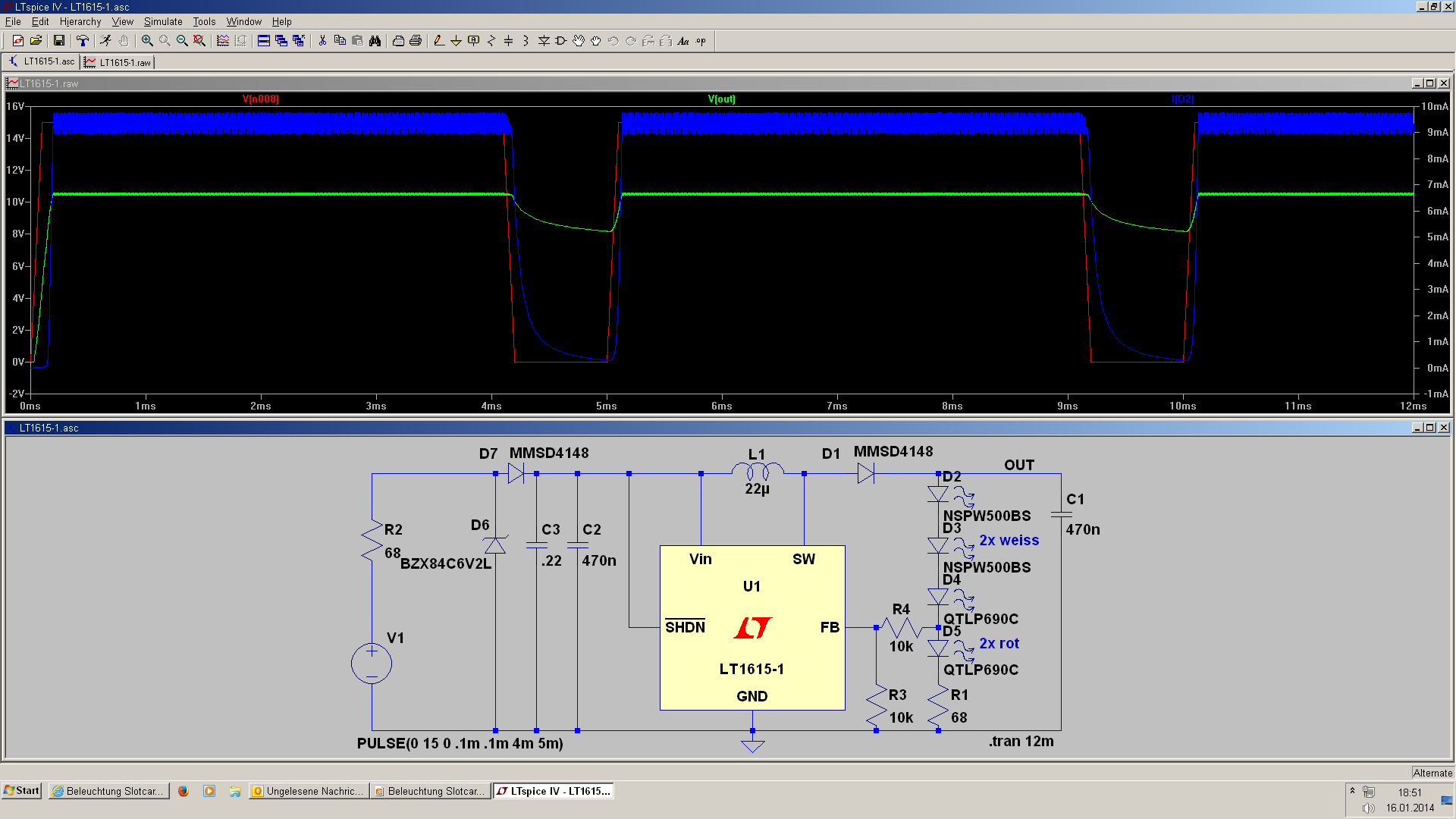Click the V(n008) trace label
The image size is (1456, 819).
click(x=261, y=99)
